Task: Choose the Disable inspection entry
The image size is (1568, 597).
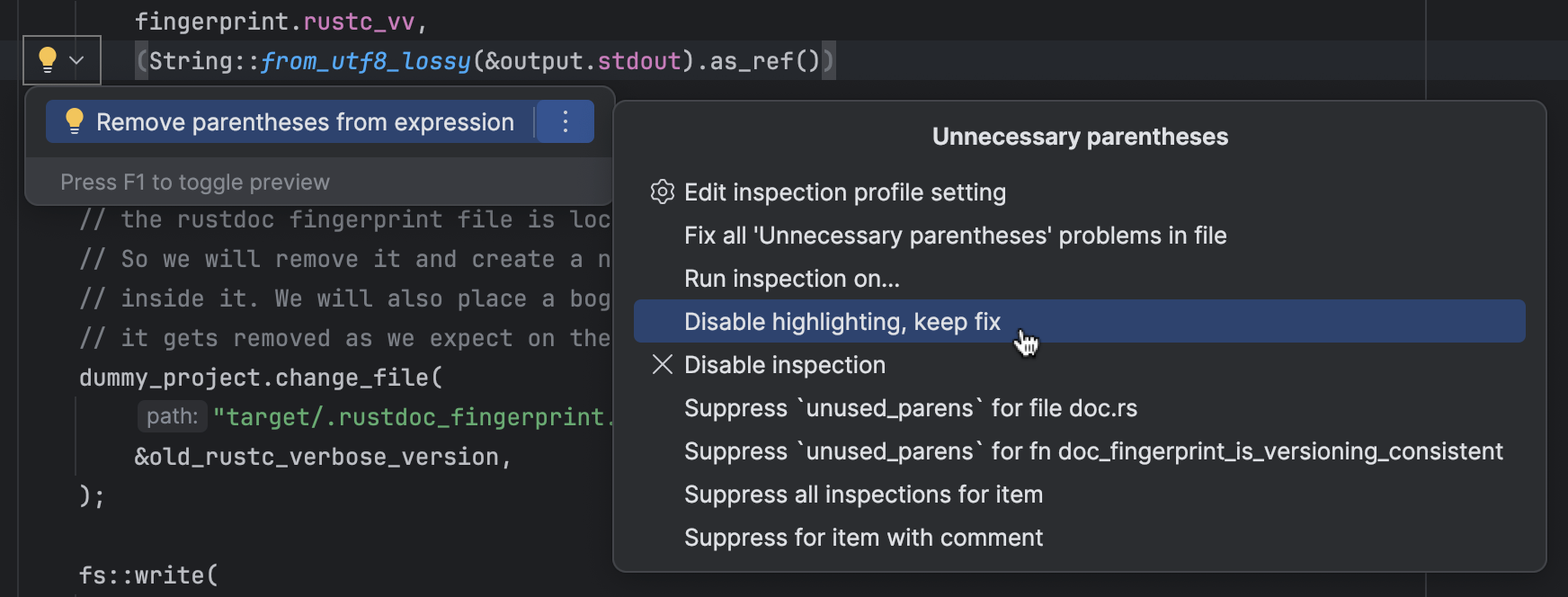Action: click(x=784, y=365)
